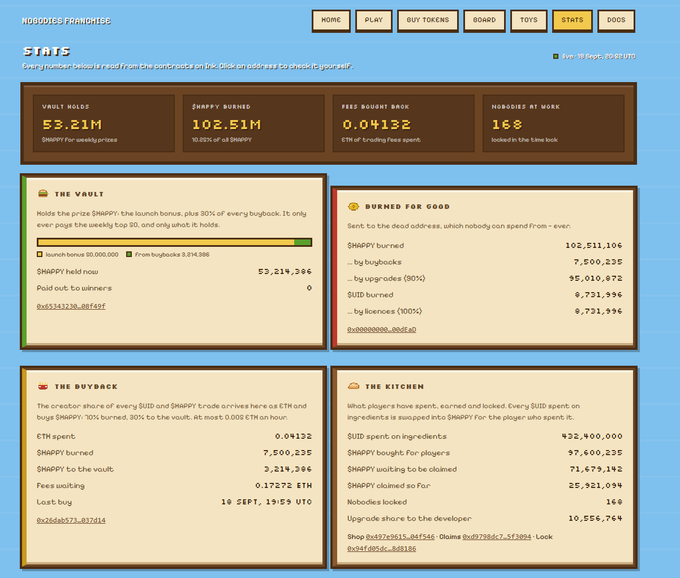Screen dimensions: 680x578
Task: Open the Toys tab
Action: [x=529, y=20]
